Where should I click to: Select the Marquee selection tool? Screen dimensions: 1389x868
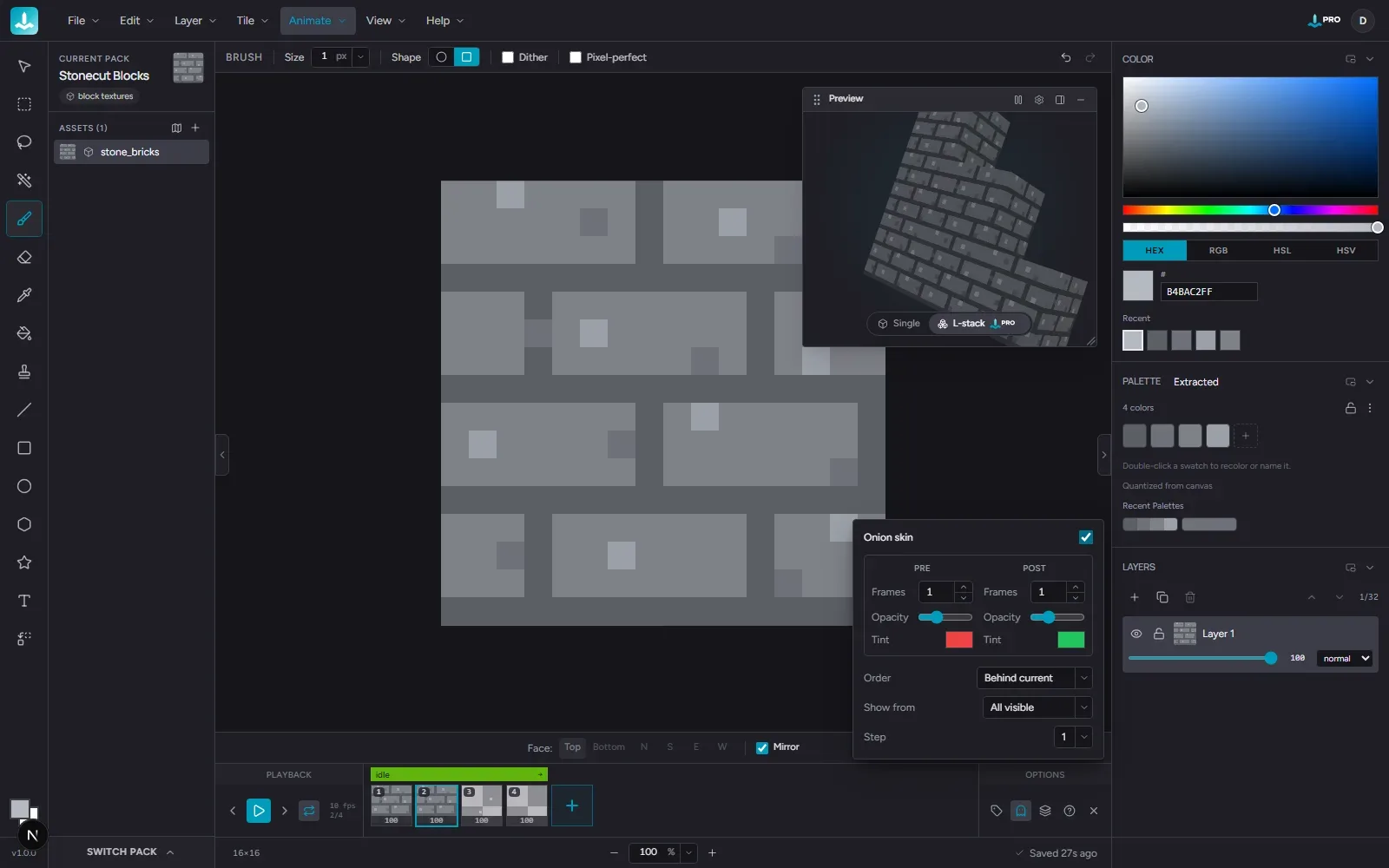pyautogui.click(x=24, y=104)
